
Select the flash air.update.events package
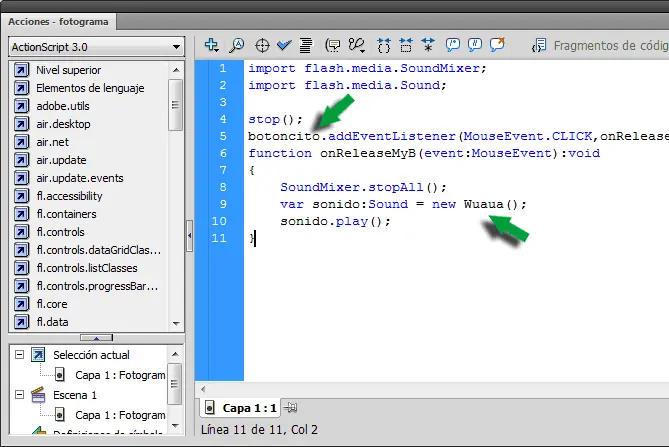[79, 178]
